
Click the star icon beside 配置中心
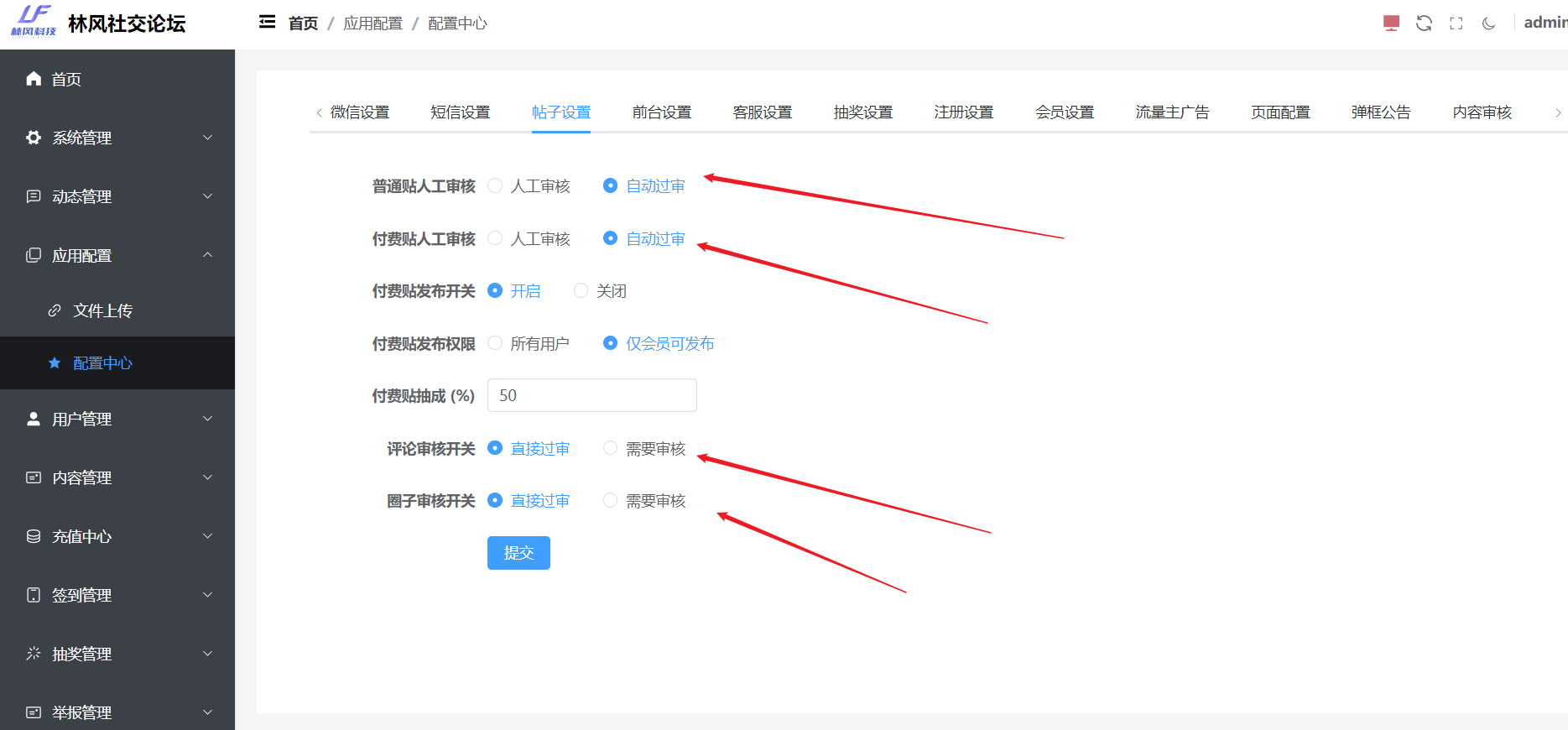(55, 362)
